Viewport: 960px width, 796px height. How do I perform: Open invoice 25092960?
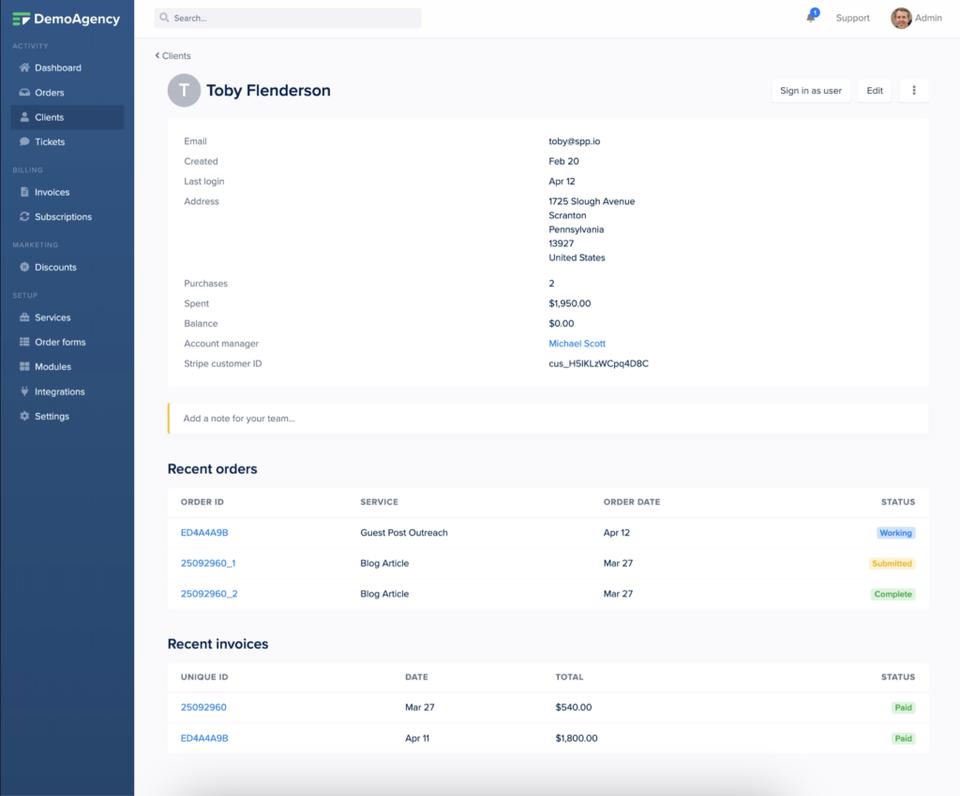click(x=203, y=707)
